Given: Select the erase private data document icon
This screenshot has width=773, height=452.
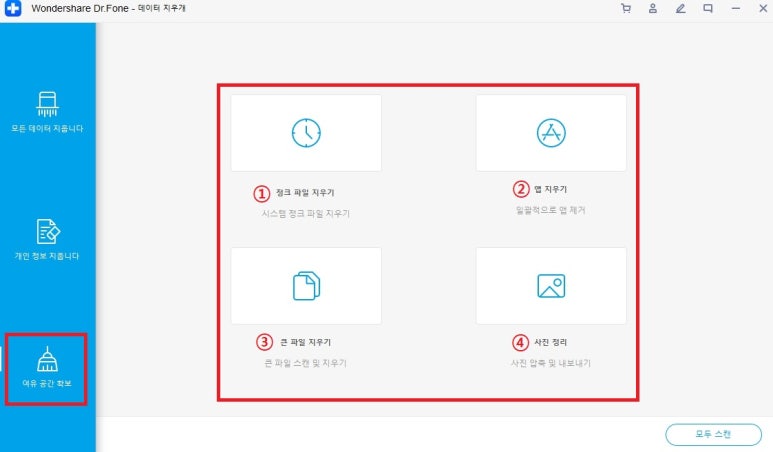Looking at the screenshot, I should click(x=47, y=231).
